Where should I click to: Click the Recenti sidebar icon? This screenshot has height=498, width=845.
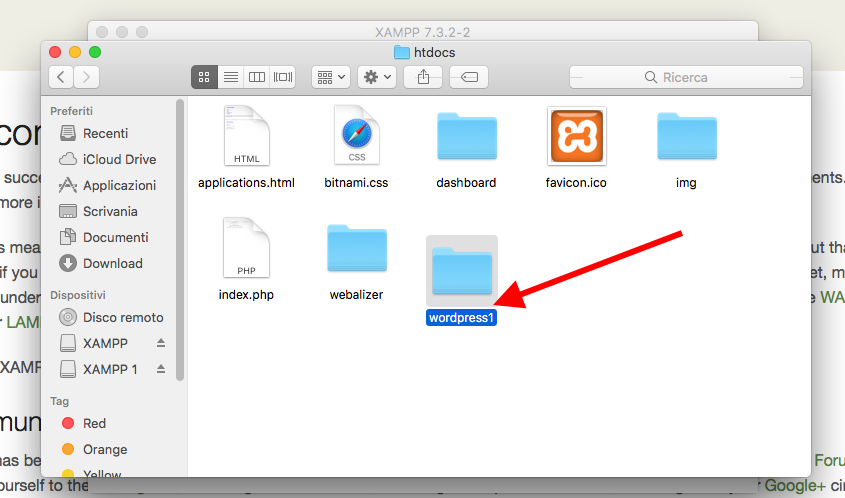(x=68, y=133)
